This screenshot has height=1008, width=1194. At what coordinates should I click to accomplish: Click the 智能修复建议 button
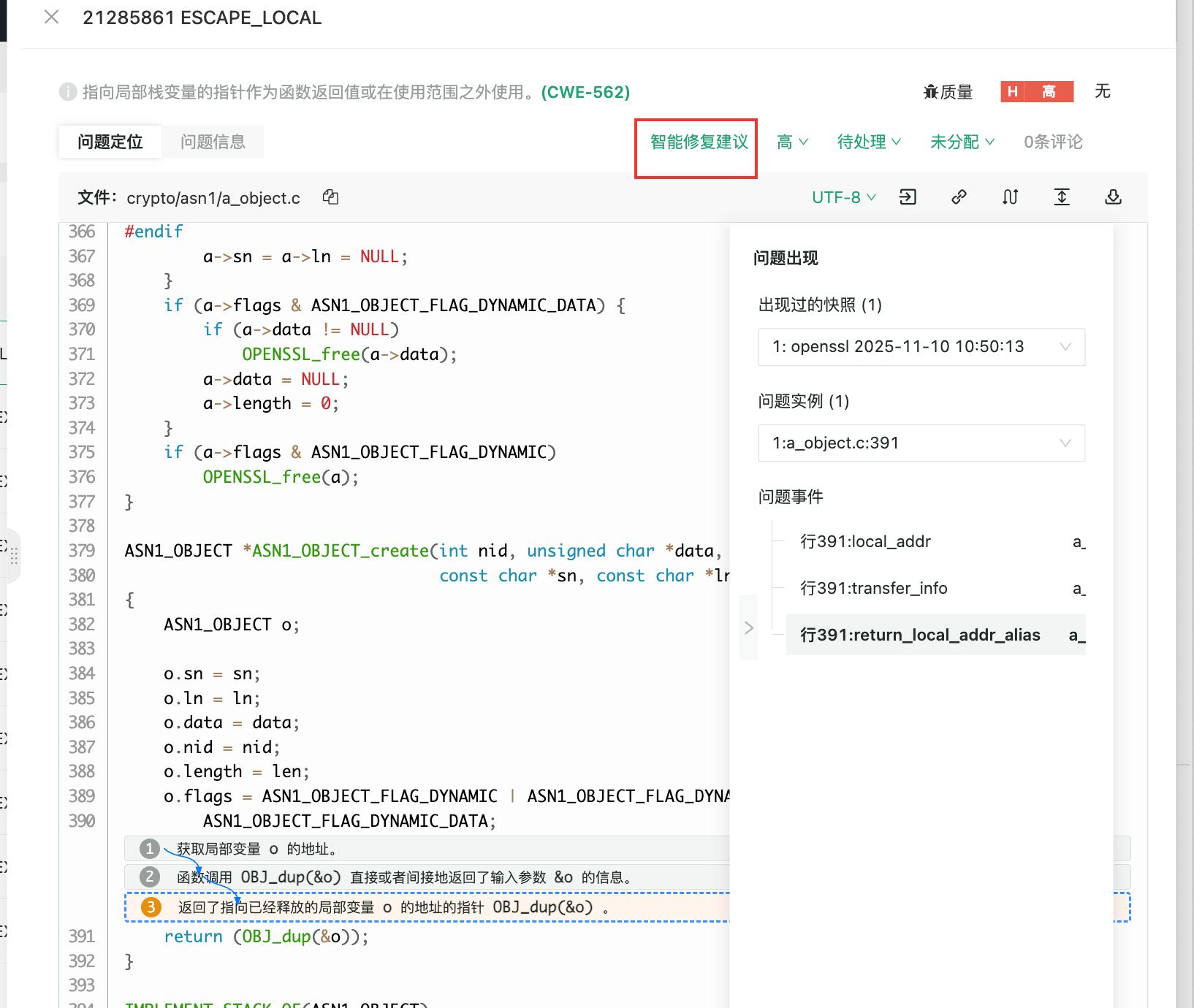pos(699,142)
